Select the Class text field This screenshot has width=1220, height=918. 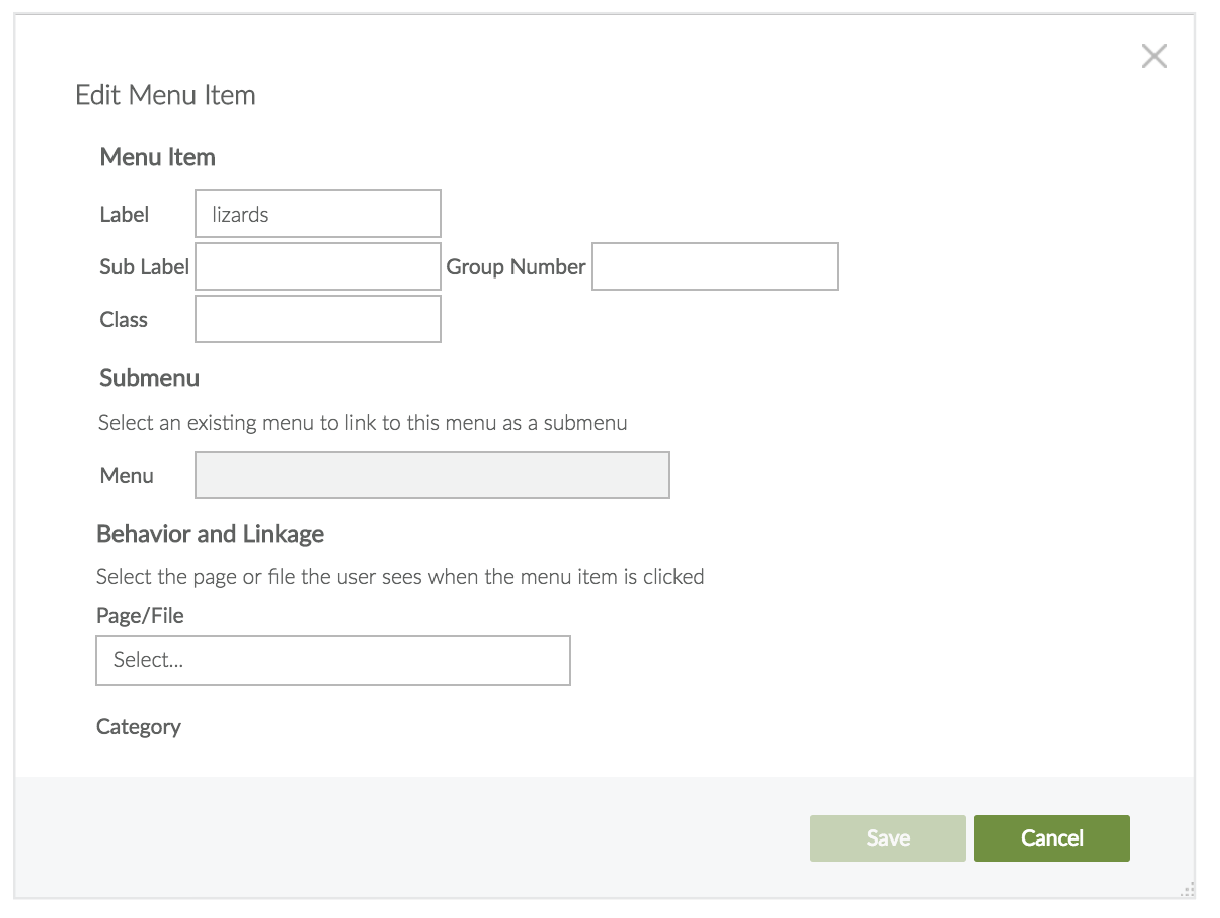[x=318, y=320]
